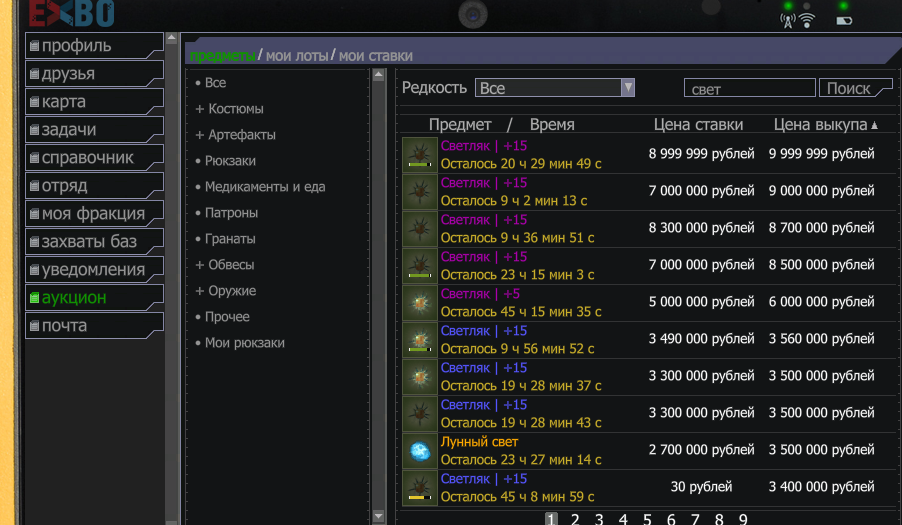Screen dimensions: 902x525
Task: Open the профиль section in sidebar
Action: point(94,46)
